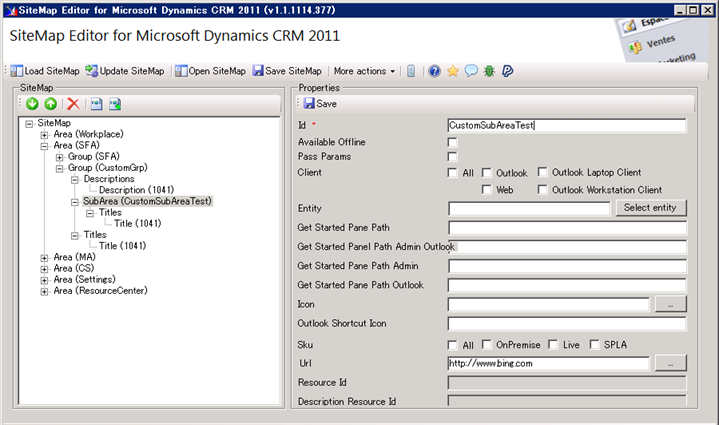Expand the Group (SFA) node
Viewport: 719px width, 425px height.
[x=59, y=157]
